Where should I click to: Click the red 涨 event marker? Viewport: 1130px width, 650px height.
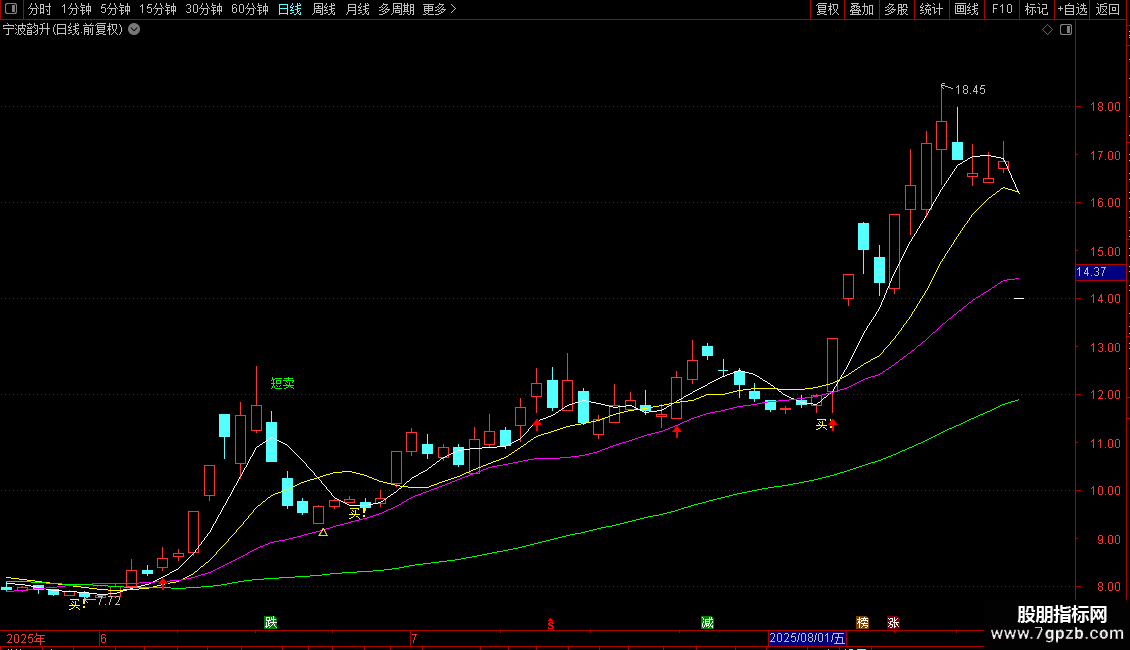pyautogui.click(x=894, y=622)
